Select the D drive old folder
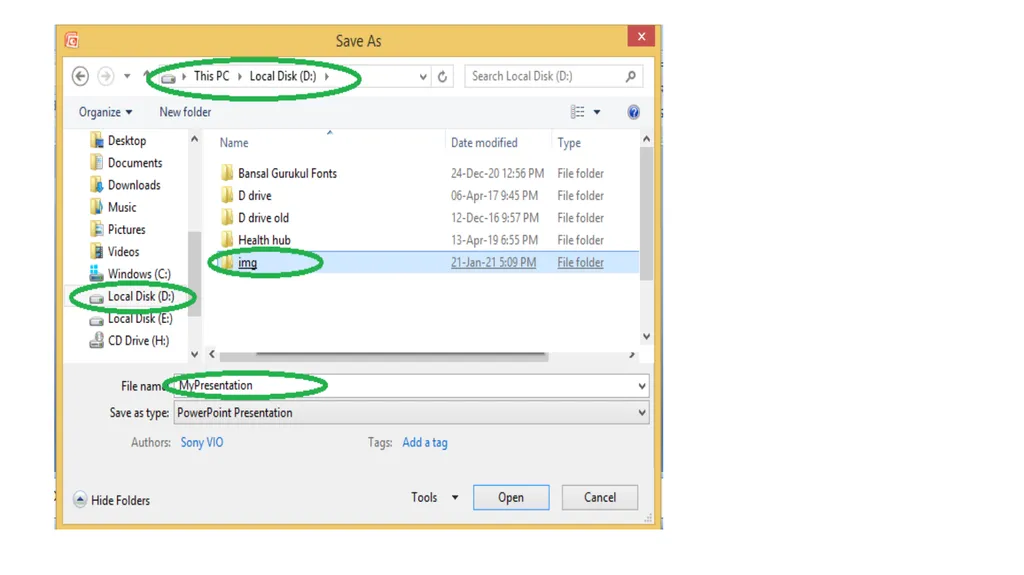 [263, 218]
